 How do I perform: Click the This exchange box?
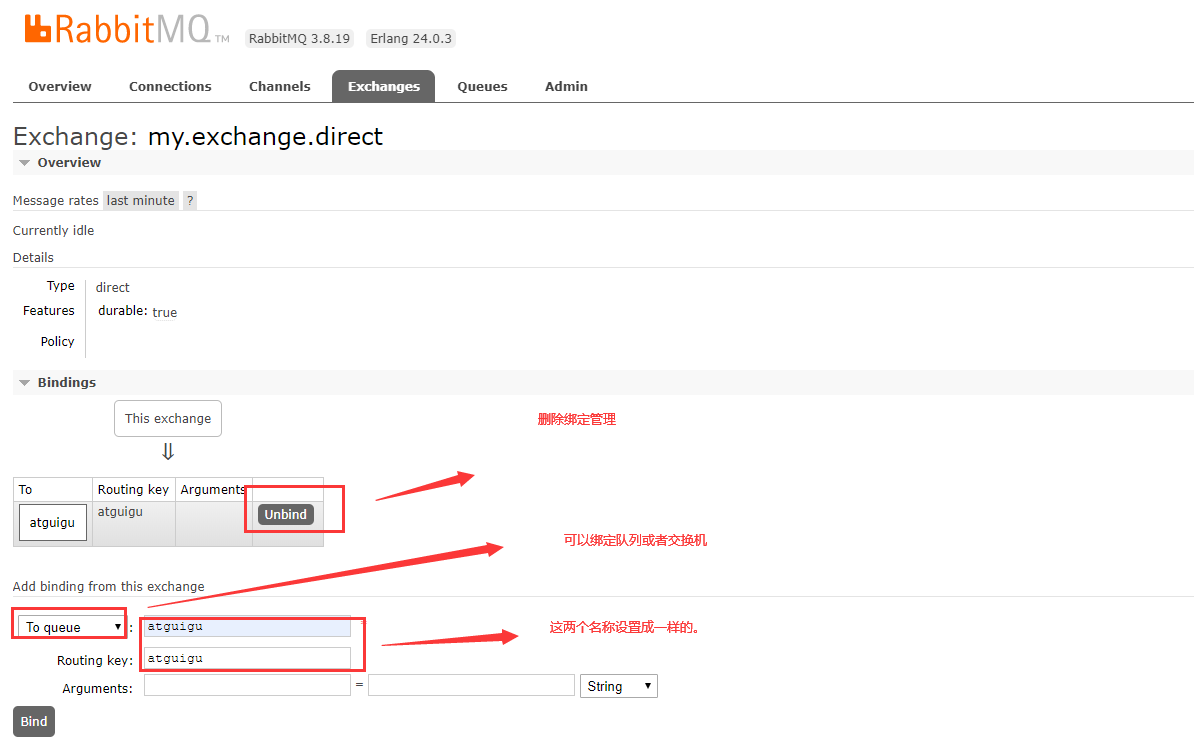168,419
